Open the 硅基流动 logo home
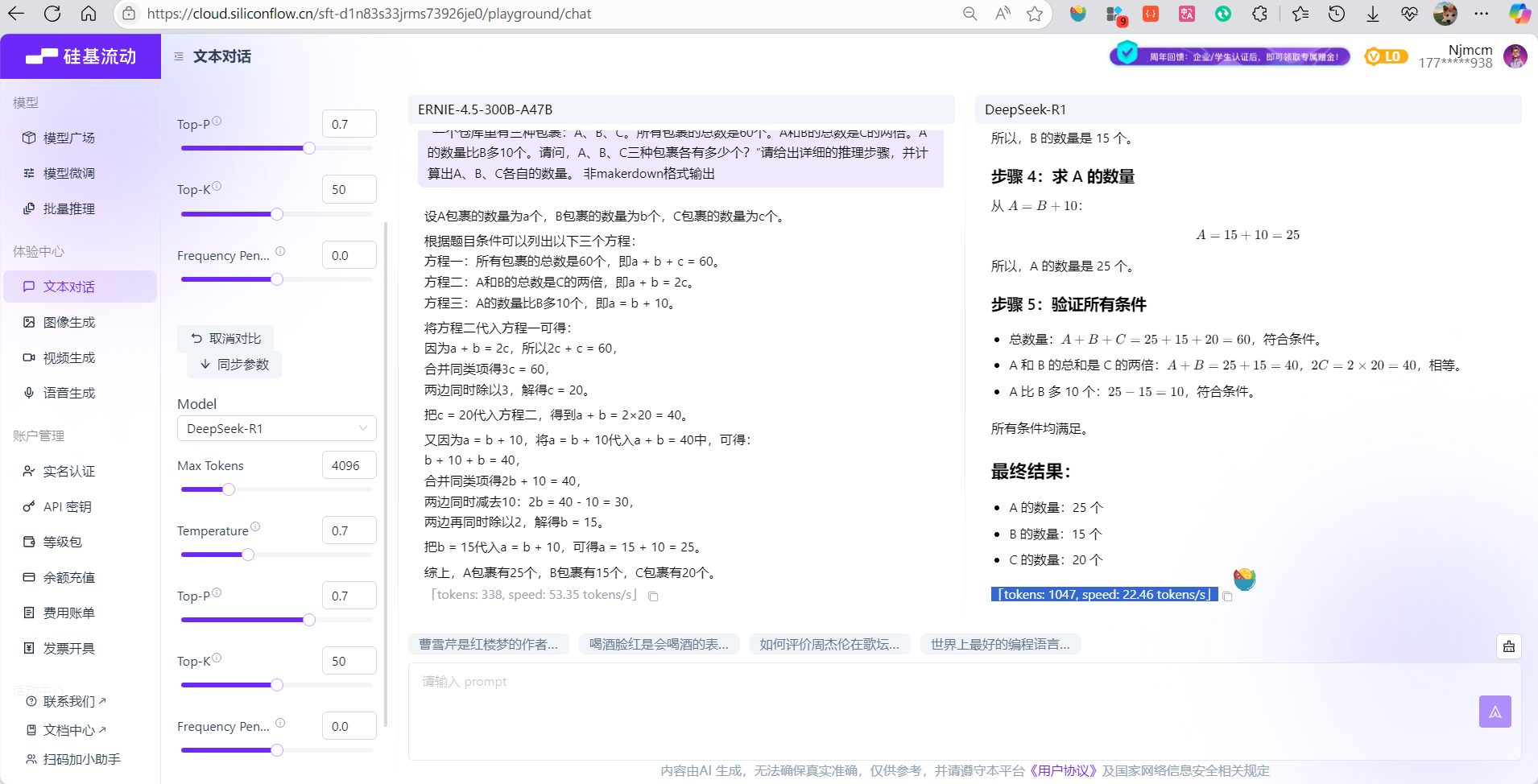 [x=81, y=56]
